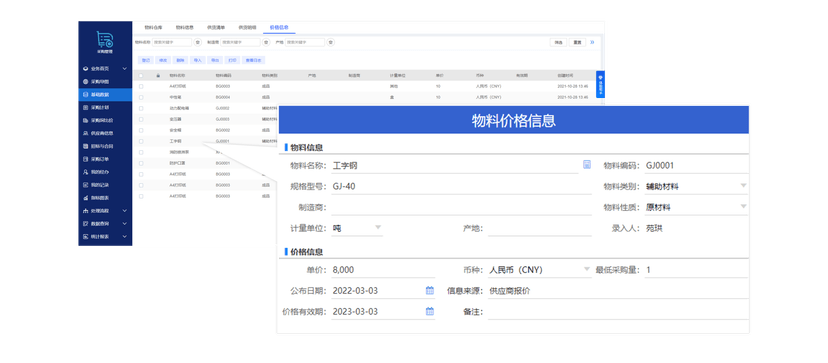Expand the 处理流程 chevron in sidebar
The width and height of the screenshot is (828, 363).
[125, 210]
